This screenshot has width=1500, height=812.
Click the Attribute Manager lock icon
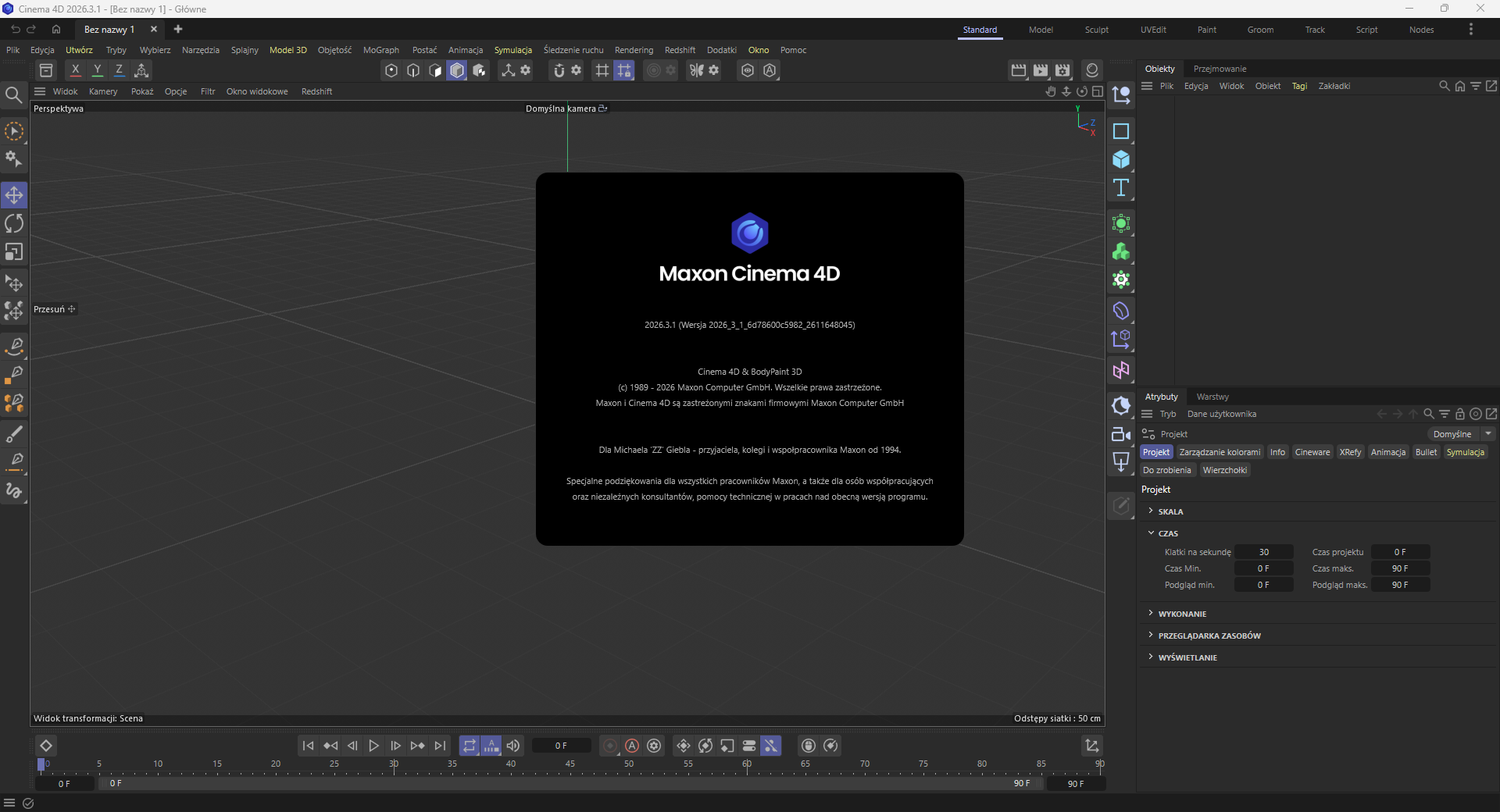click(1460, 414)
